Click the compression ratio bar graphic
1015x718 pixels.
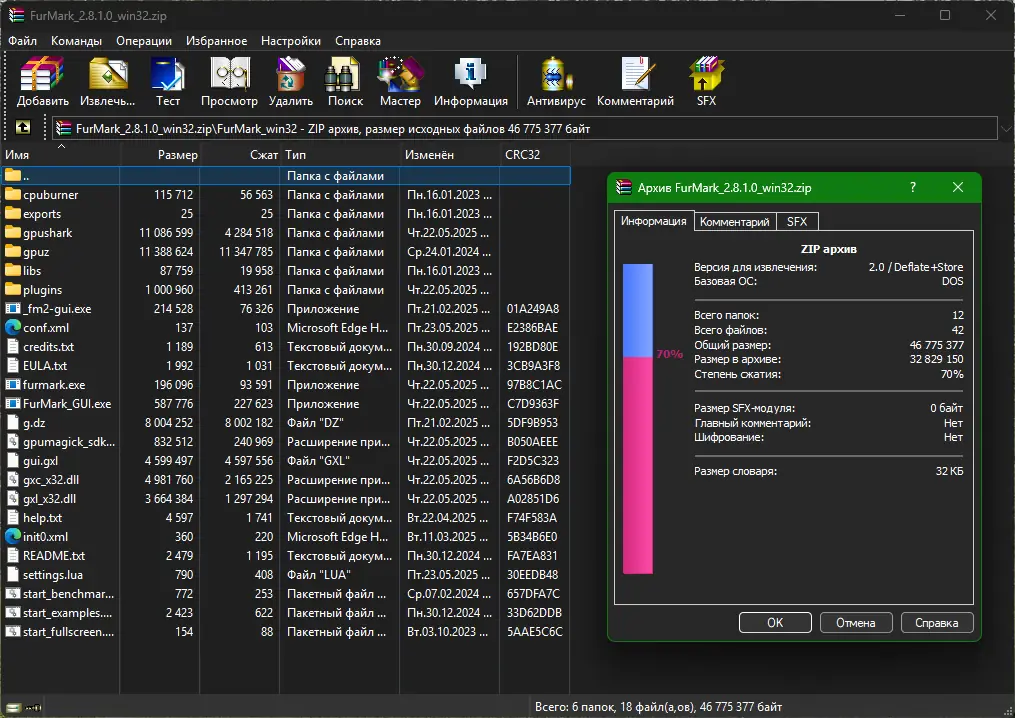click(638, 418)
